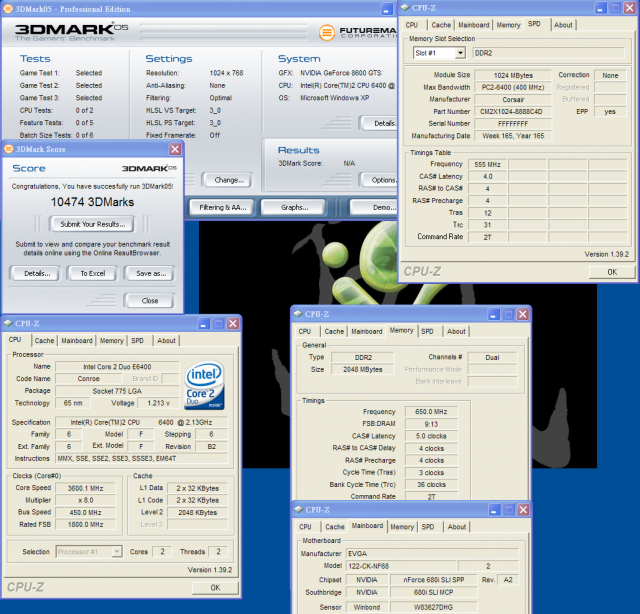Image resolution: width=640 pixels, height=614 pixels.
Task: Select SPD tab in CPU-Z Memory window
Action: (x=427, y=331)
